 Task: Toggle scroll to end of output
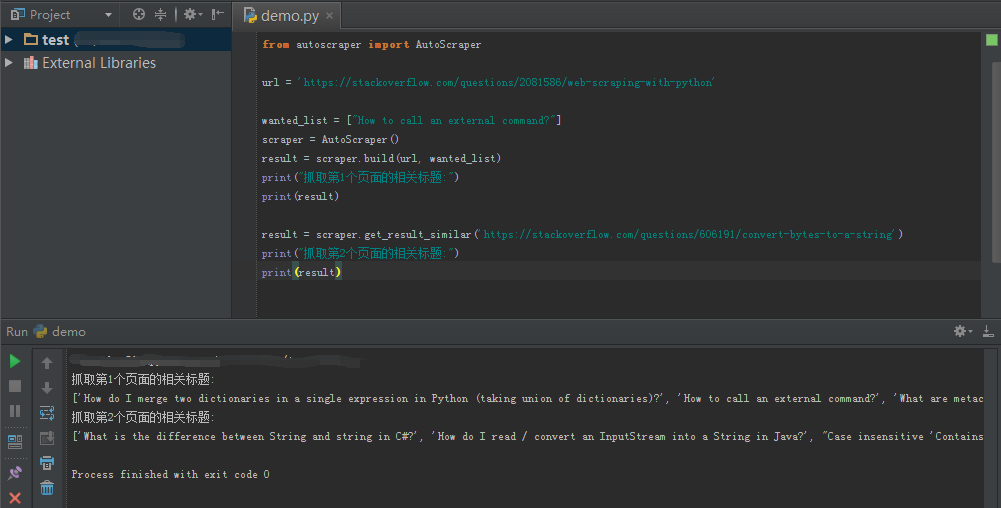[47, 438]
